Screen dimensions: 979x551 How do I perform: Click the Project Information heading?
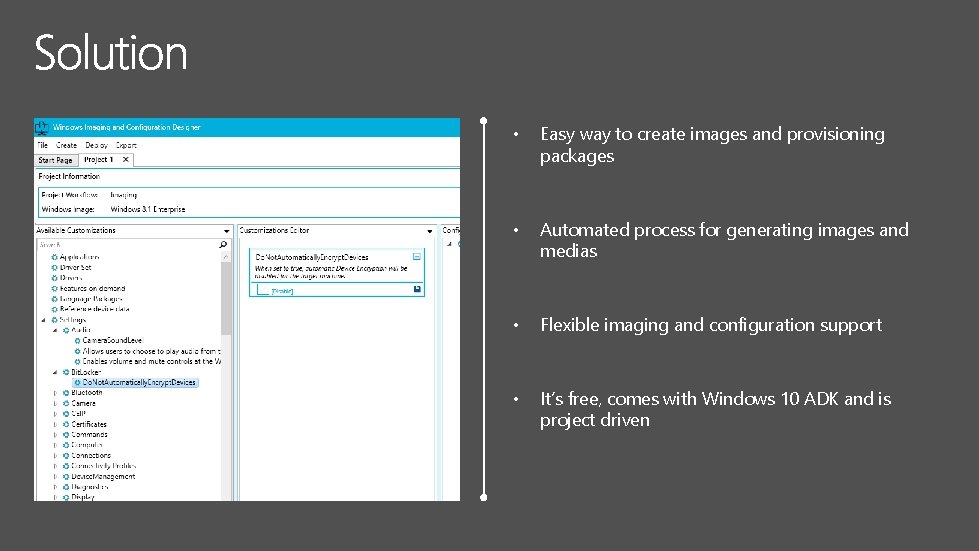69,177
